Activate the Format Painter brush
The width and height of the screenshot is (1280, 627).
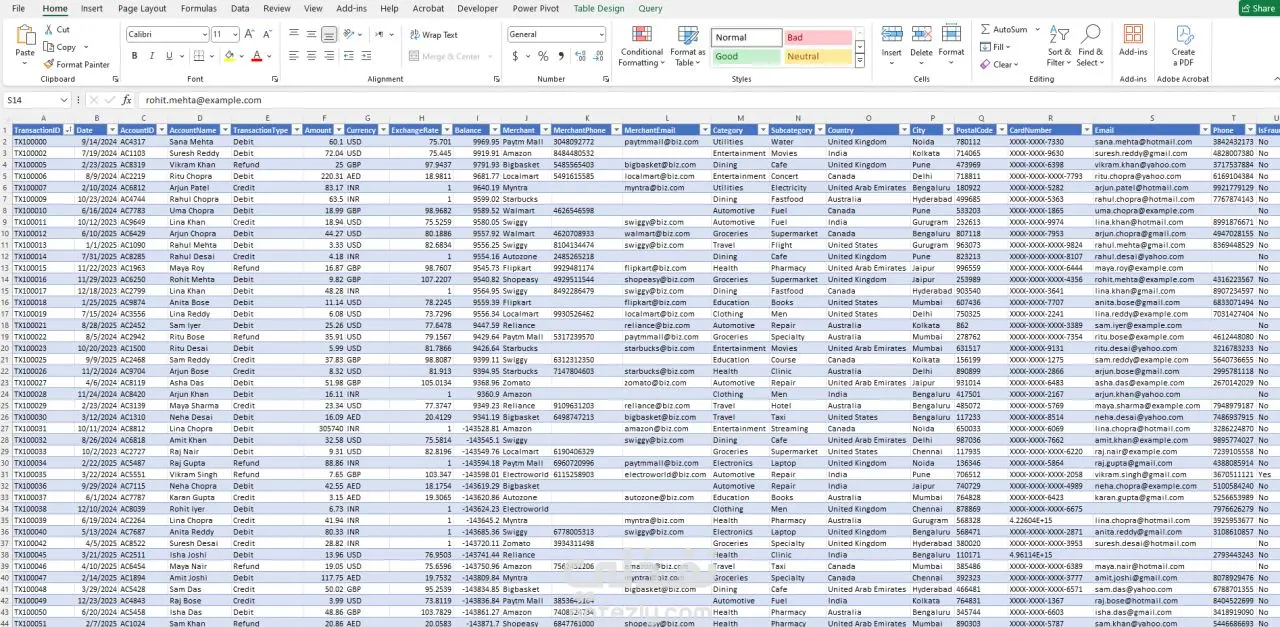[x=49, y=64]
